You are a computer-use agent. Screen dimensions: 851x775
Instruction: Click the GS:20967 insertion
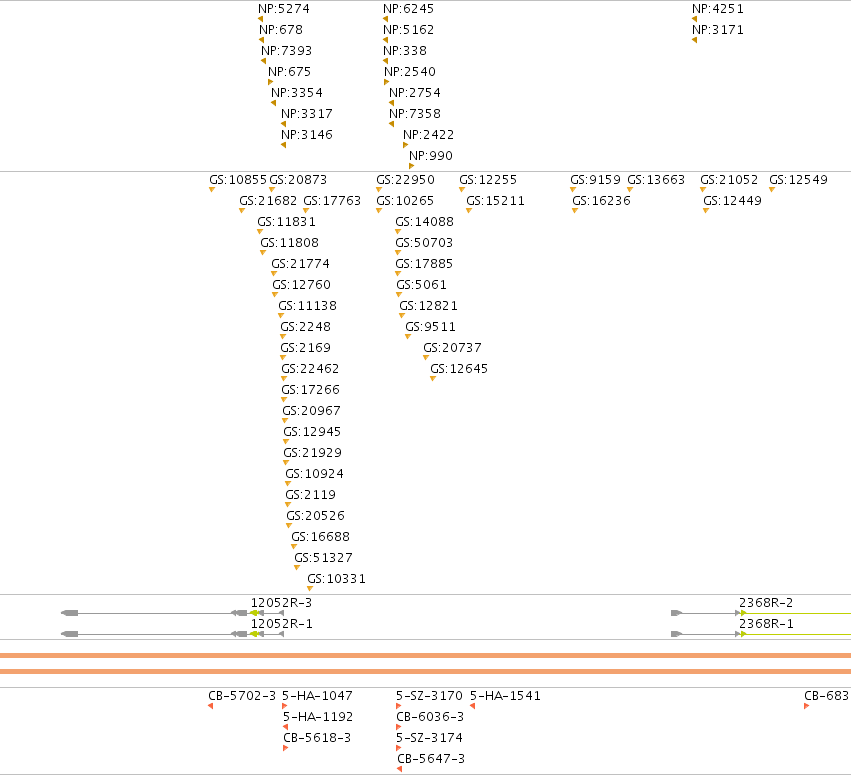click(312, 411)
